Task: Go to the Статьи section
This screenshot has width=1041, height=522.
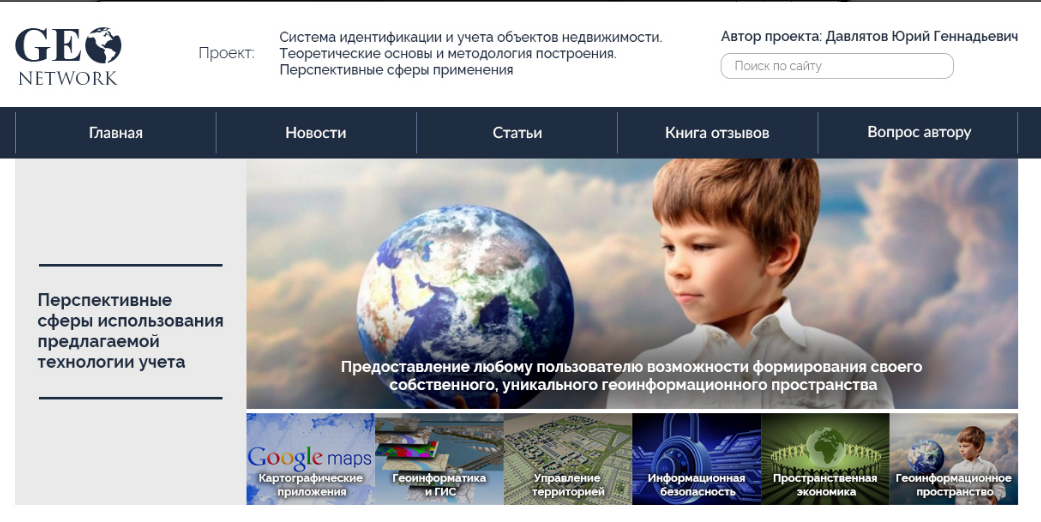Action: 517,133
